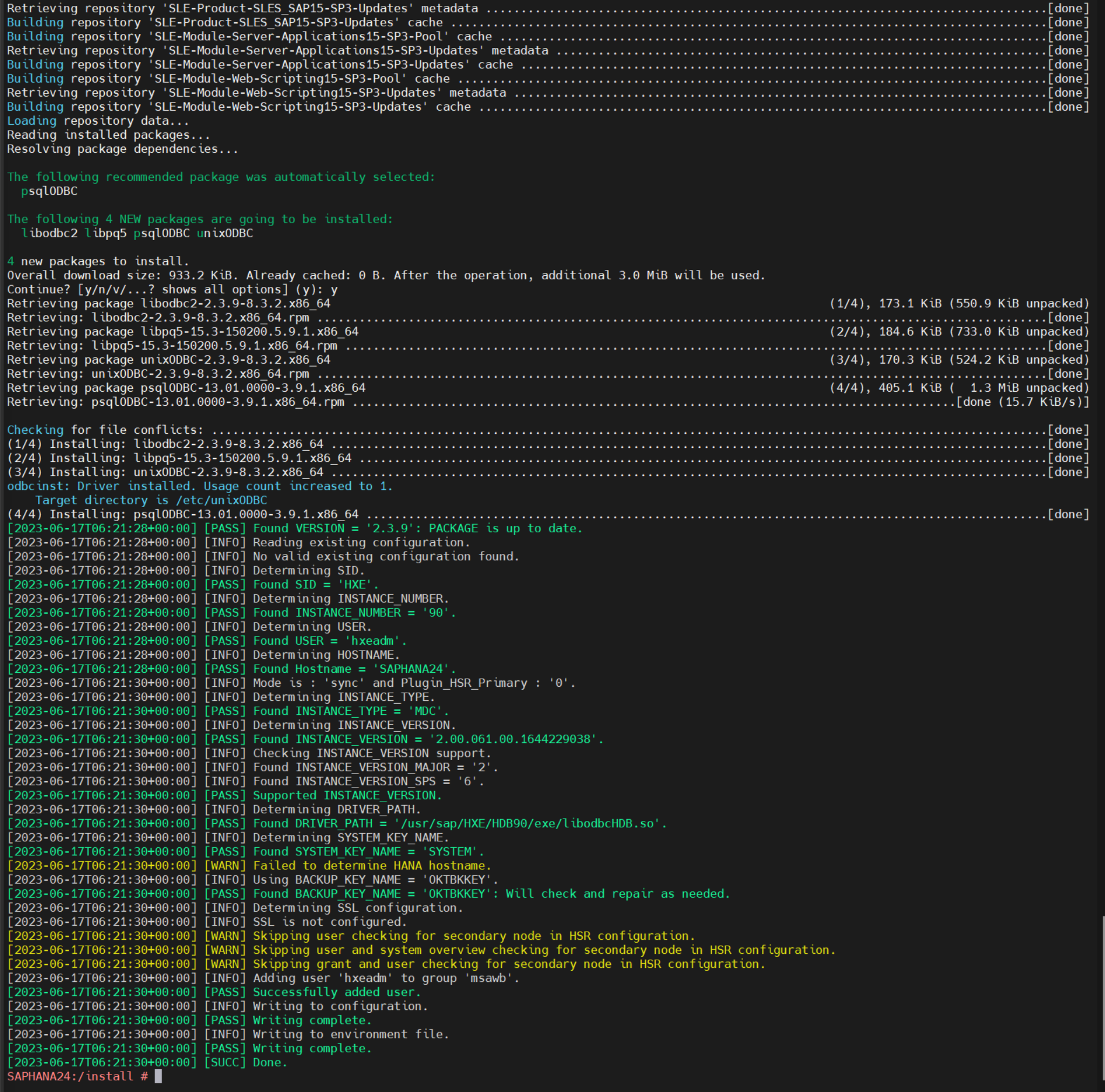Click 'Found VERSION = '2.3.9': PACKAGE is up to date.'
This screenshot has height=1092, width=1105.
pyautogui.click(x=418, y=528)
